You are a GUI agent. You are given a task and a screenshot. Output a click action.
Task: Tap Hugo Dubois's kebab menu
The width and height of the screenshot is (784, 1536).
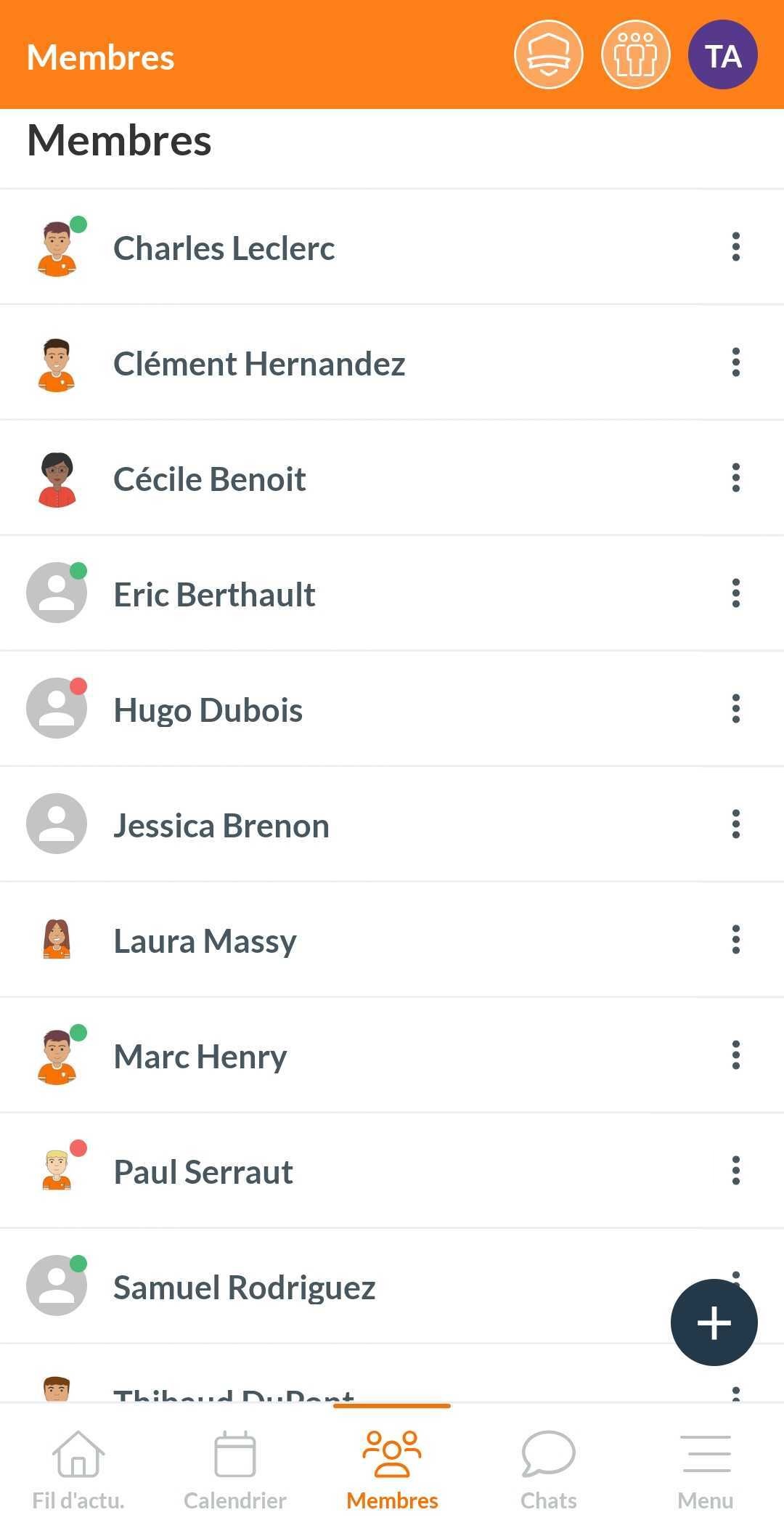click(x=736, y=709)
